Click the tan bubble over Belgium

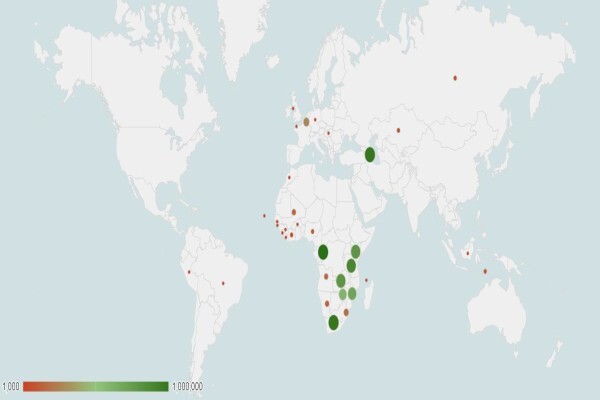(306, 122)
